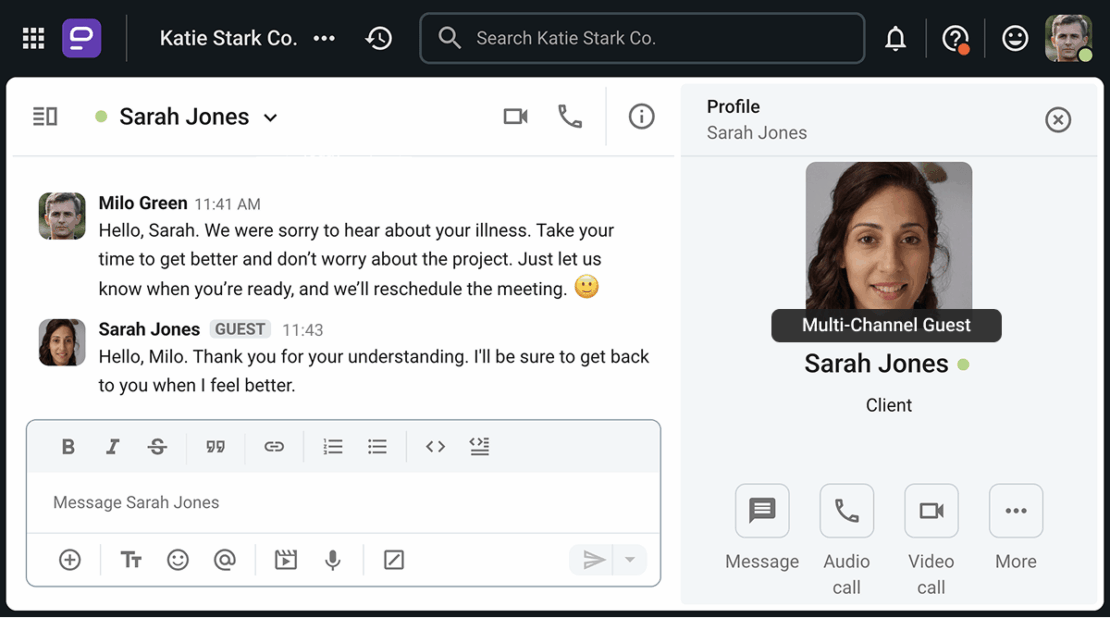
Task: Insert a link in message
Action: click(274, 447)
